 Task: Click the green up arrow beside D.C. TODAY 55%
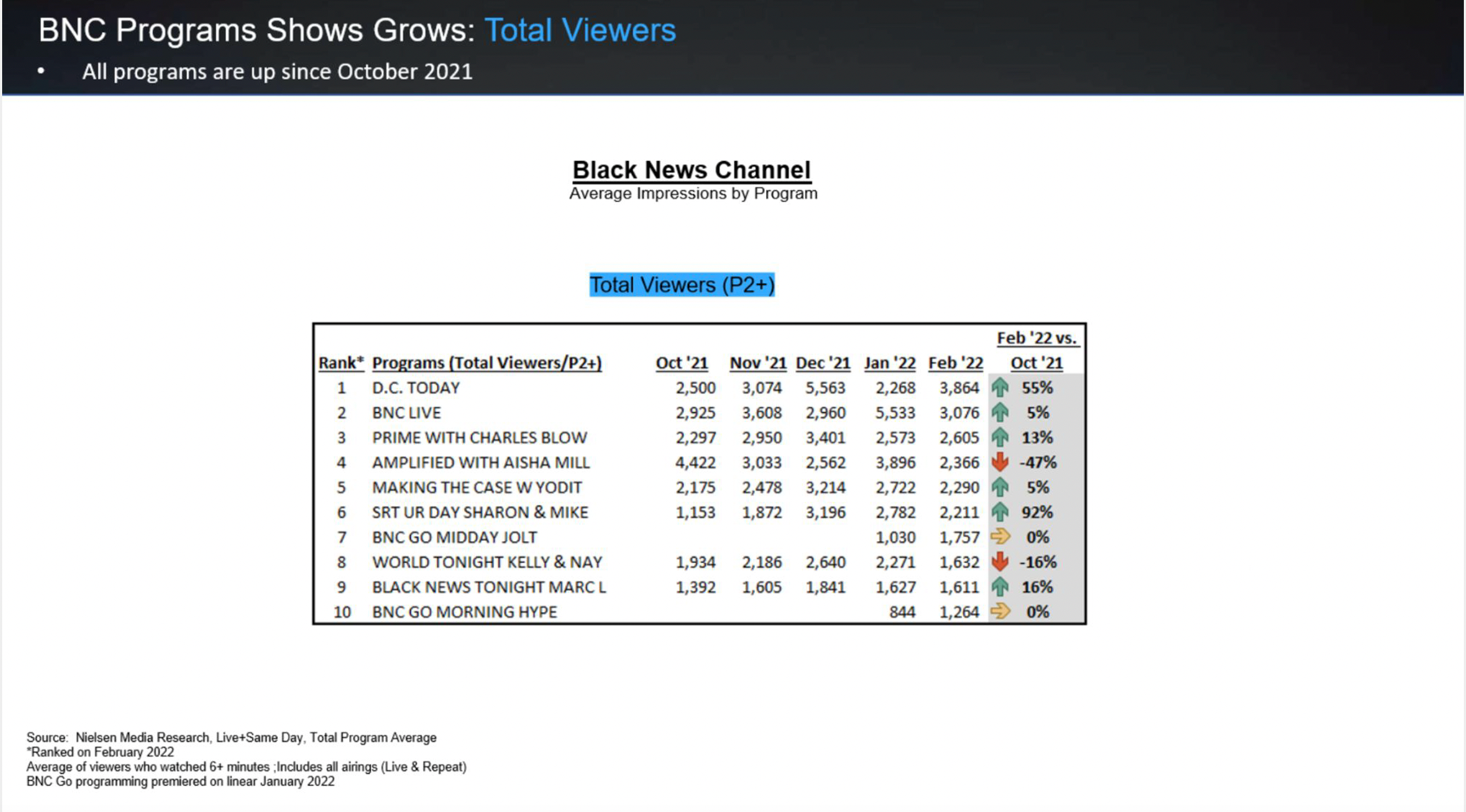tap(999, 388)
